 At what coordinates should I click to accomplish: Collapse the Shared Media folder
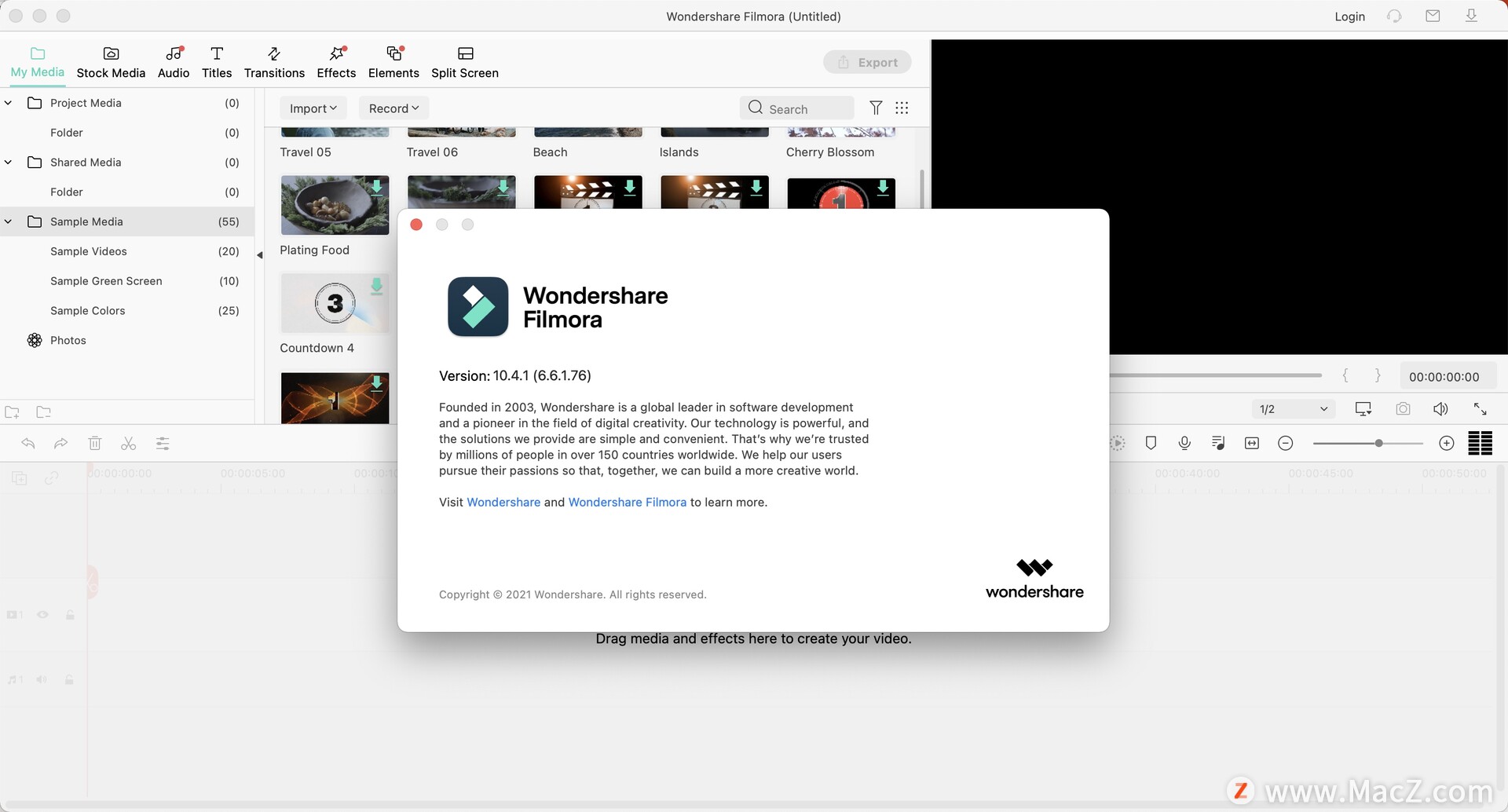point(8,162)
